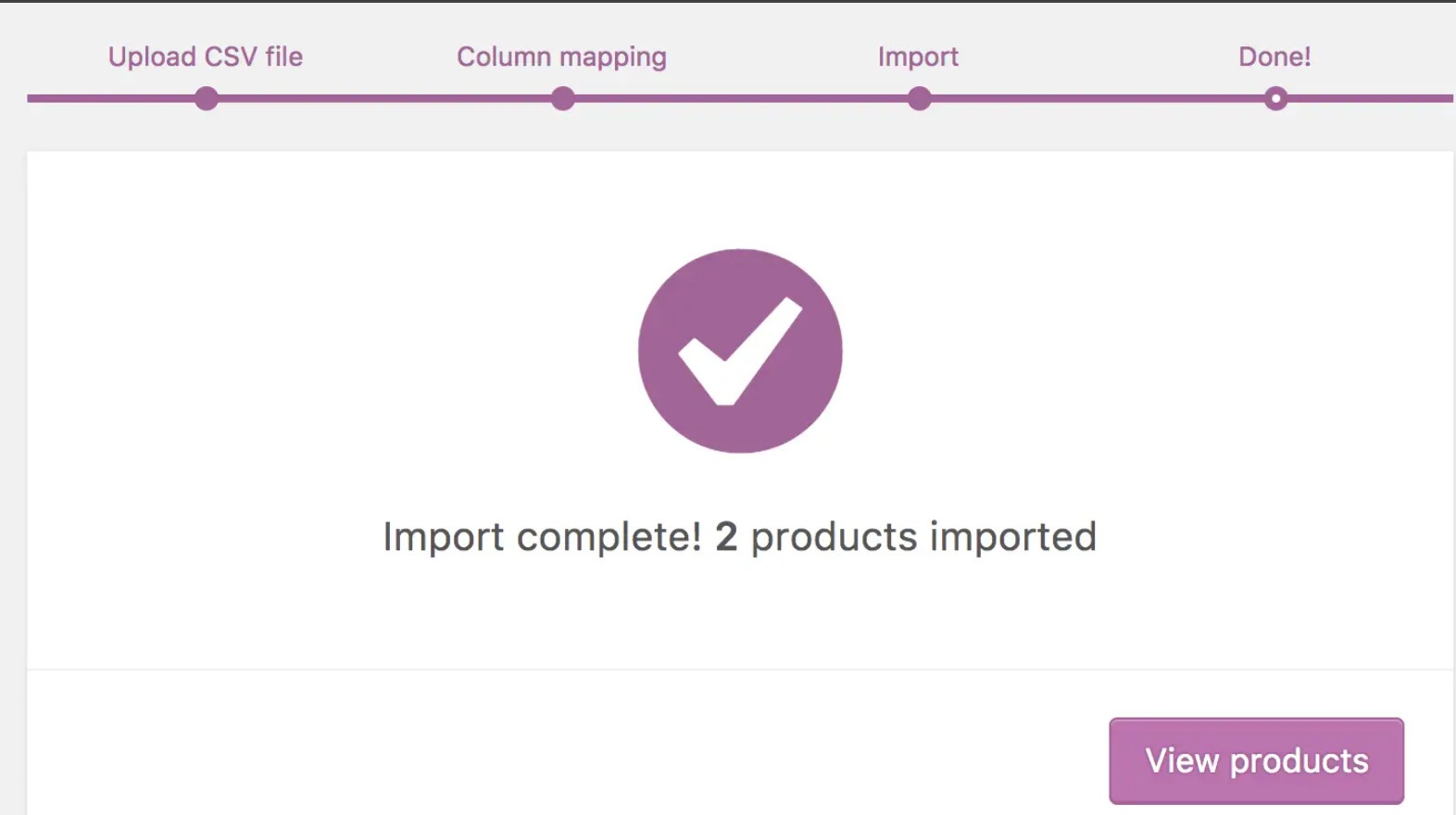Click the Import complete! 2 products imported text
This screenshot has width=1456, height=815.
(739, 535)
